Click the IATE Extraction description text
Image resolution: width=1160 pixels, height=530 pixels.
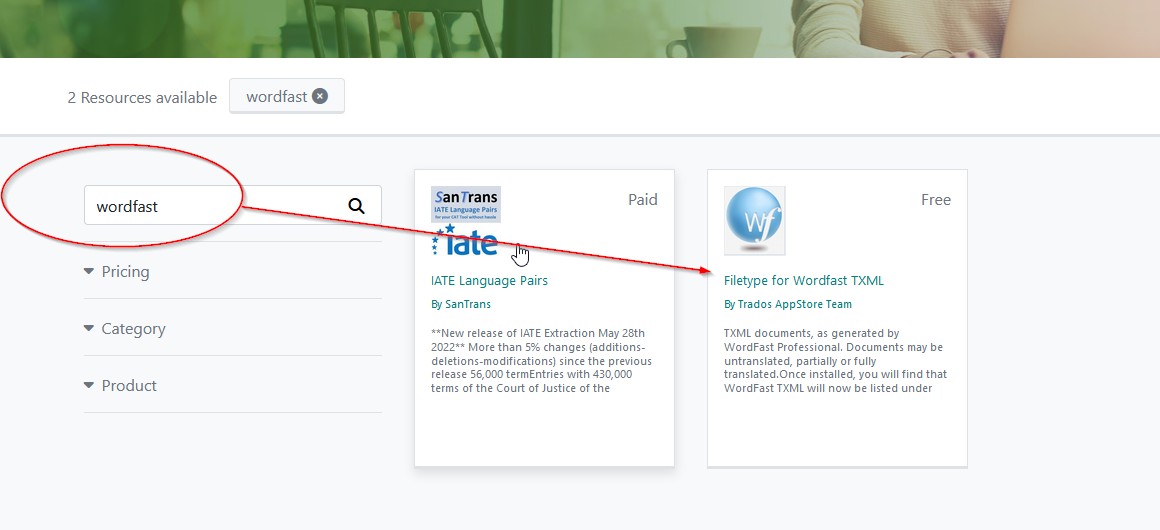[x=542, y=360]
